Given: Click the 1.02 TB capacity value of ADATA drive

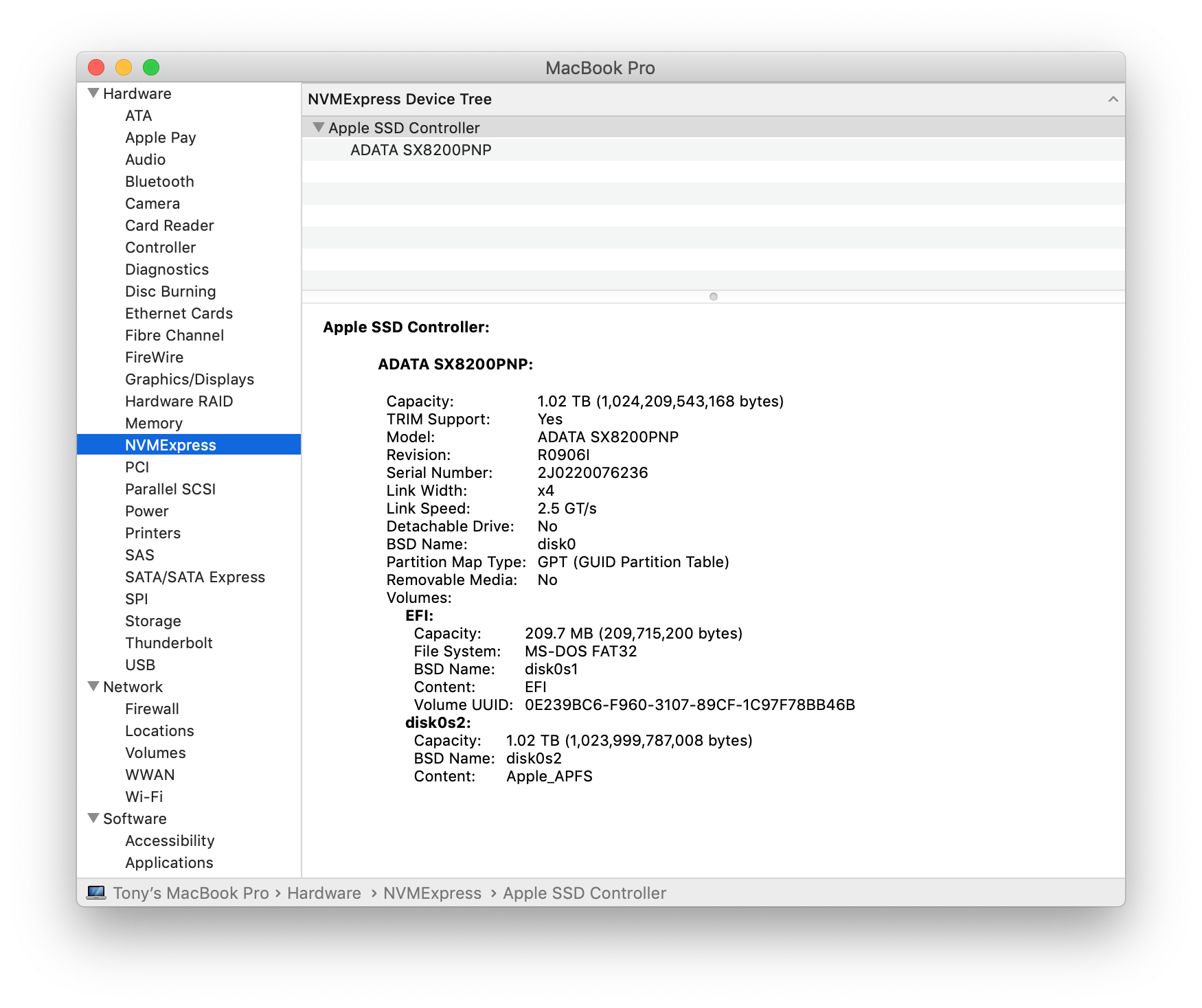Looking at the screenshot, I should [660, 401].
